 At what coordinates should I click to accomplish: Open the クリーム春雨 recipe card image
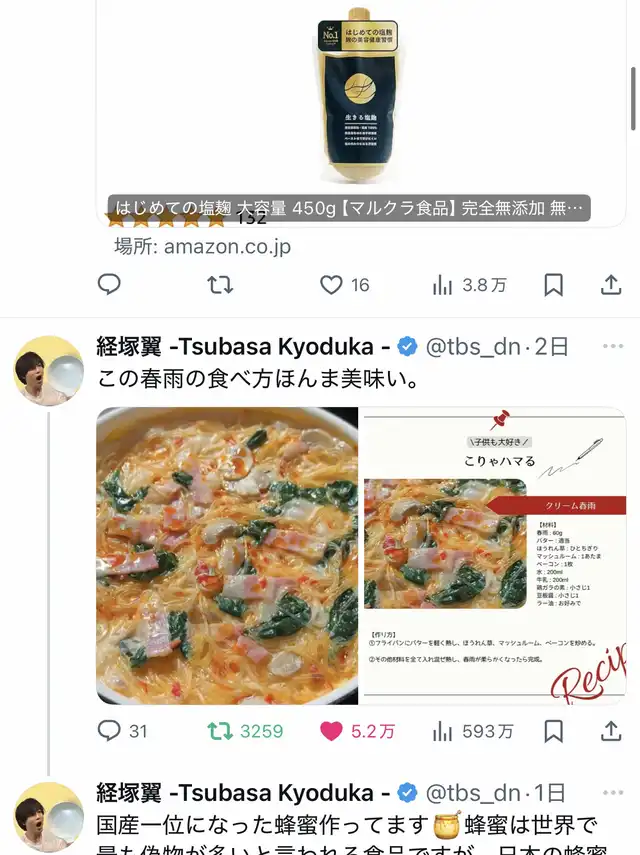[495, 556]
